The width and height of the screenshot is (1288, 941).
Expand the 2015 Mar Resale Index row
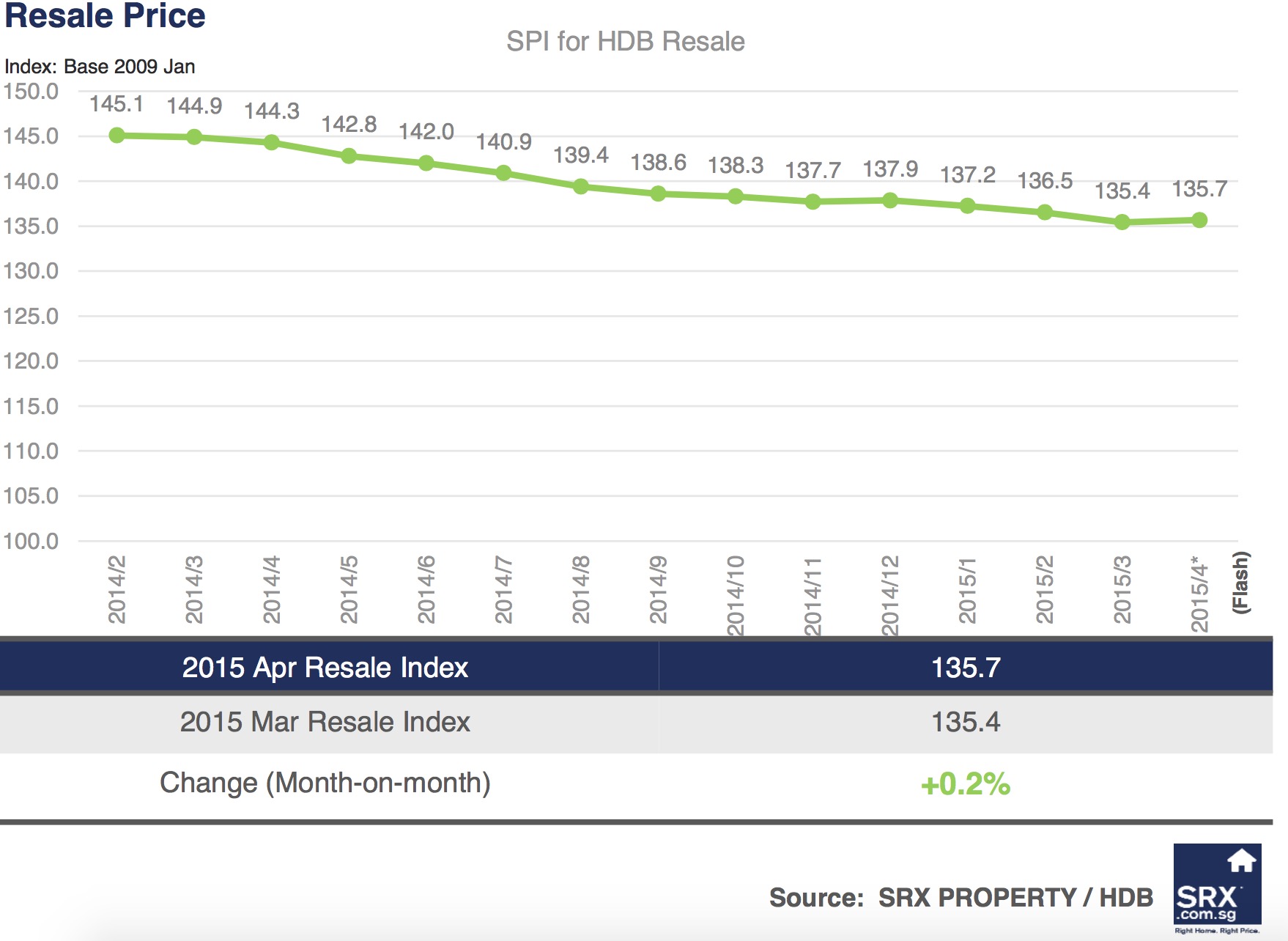[x=326, y=723]
